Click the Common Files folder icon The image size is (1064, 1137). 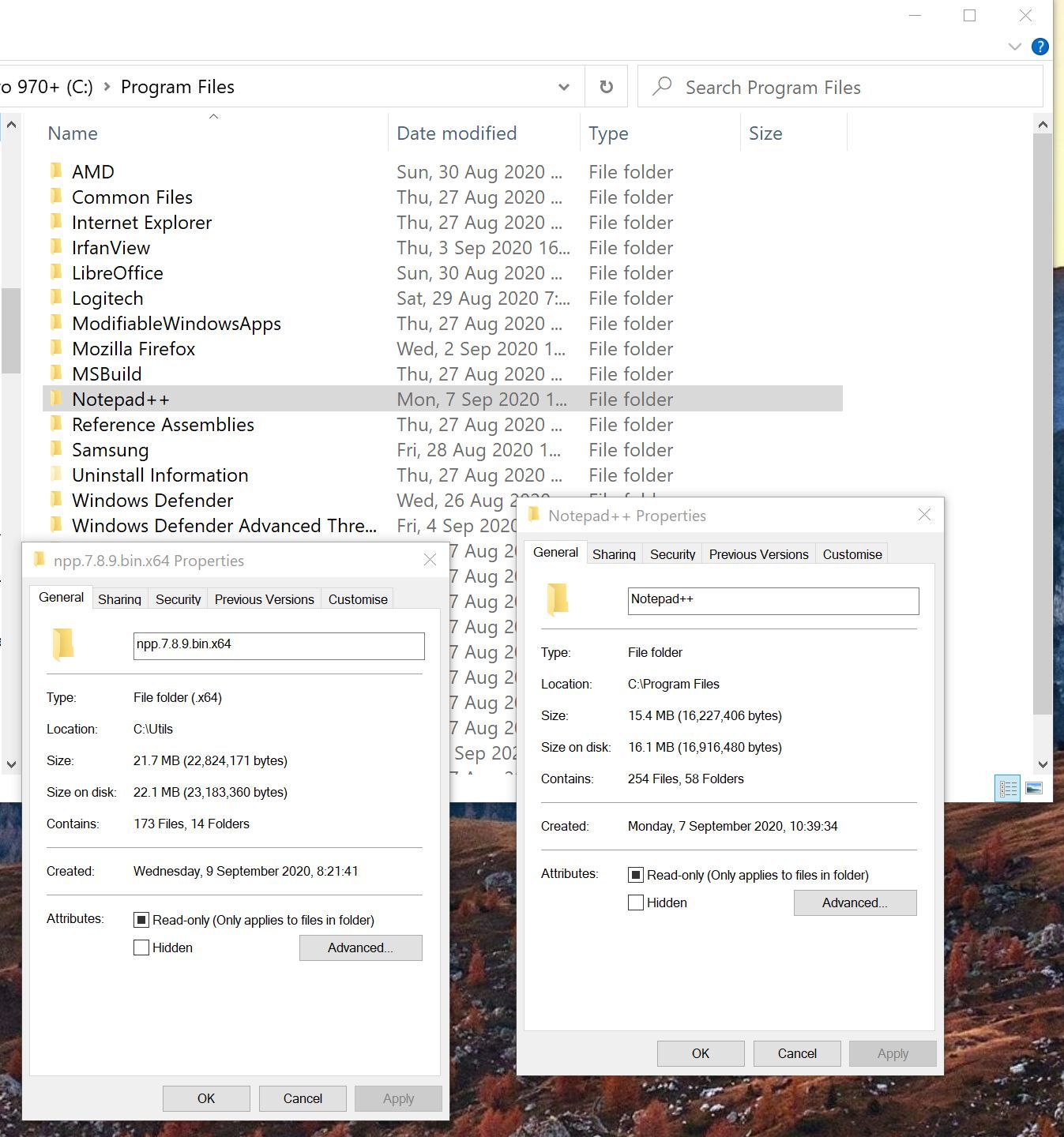(x=56, y=197)
